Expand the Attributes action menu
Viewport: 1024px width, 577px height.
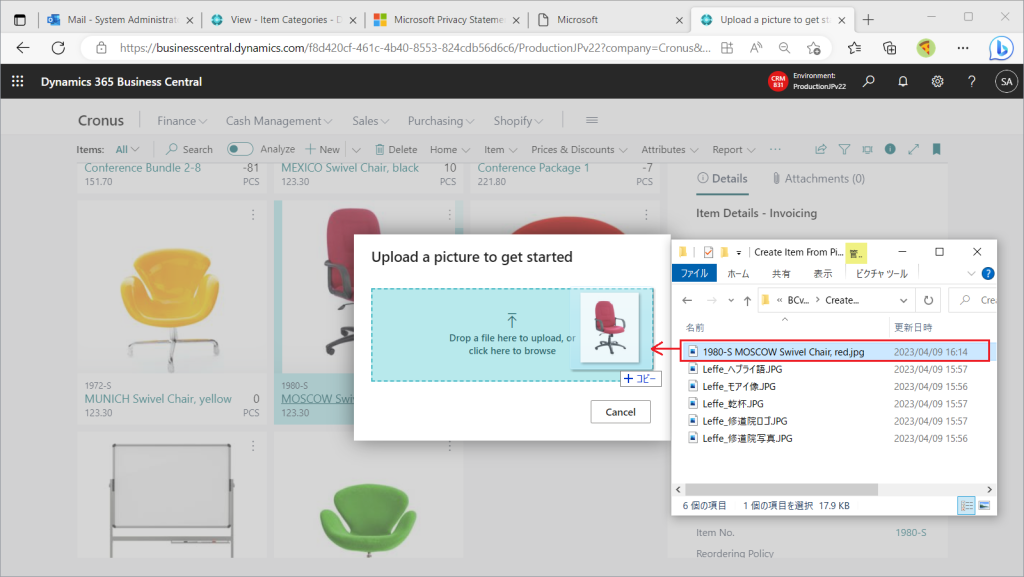point(669,149)
